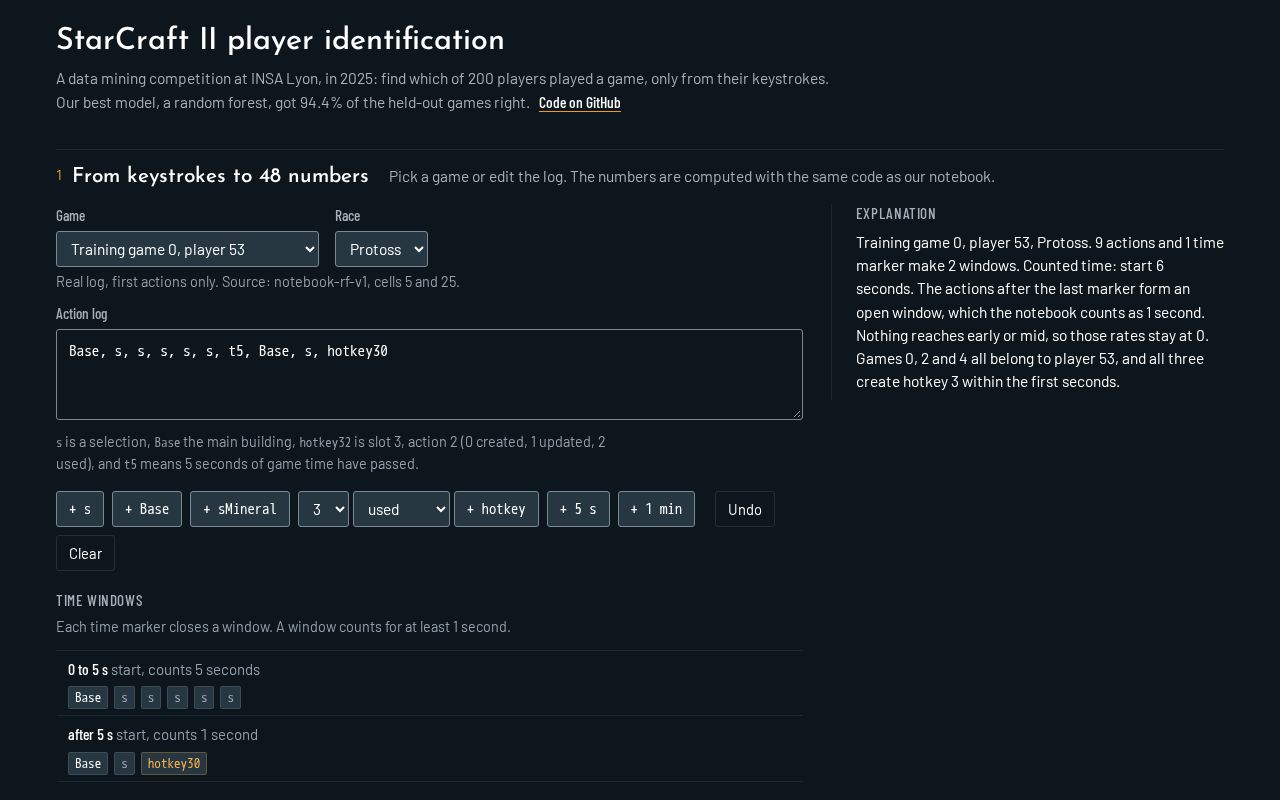1280x800 pixels.
Task: Open the hotkey action dropdown showing used
Action: [x=401, y=509]
